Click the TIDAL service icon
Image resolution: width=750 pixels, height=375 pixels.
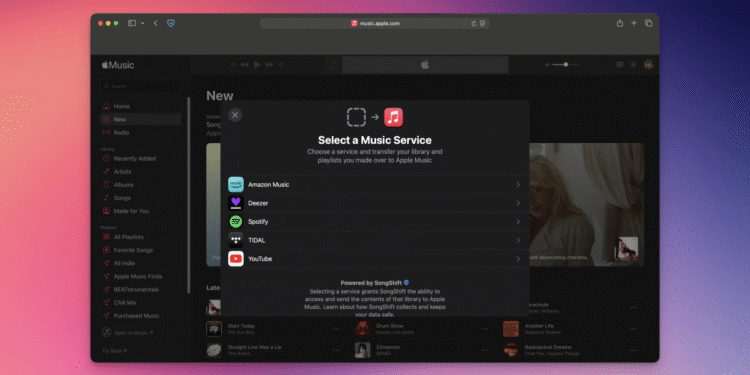pyautogui.click(x=236, y=241)
